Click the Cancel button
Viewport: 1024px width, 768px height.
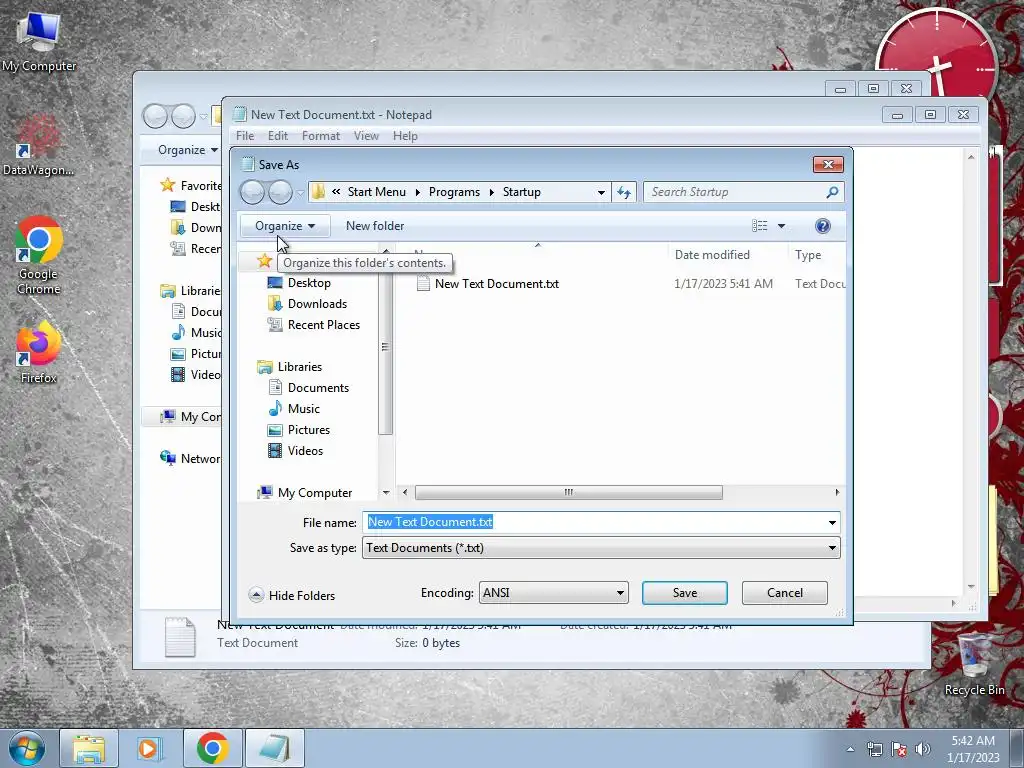click(x=784, y=593)
